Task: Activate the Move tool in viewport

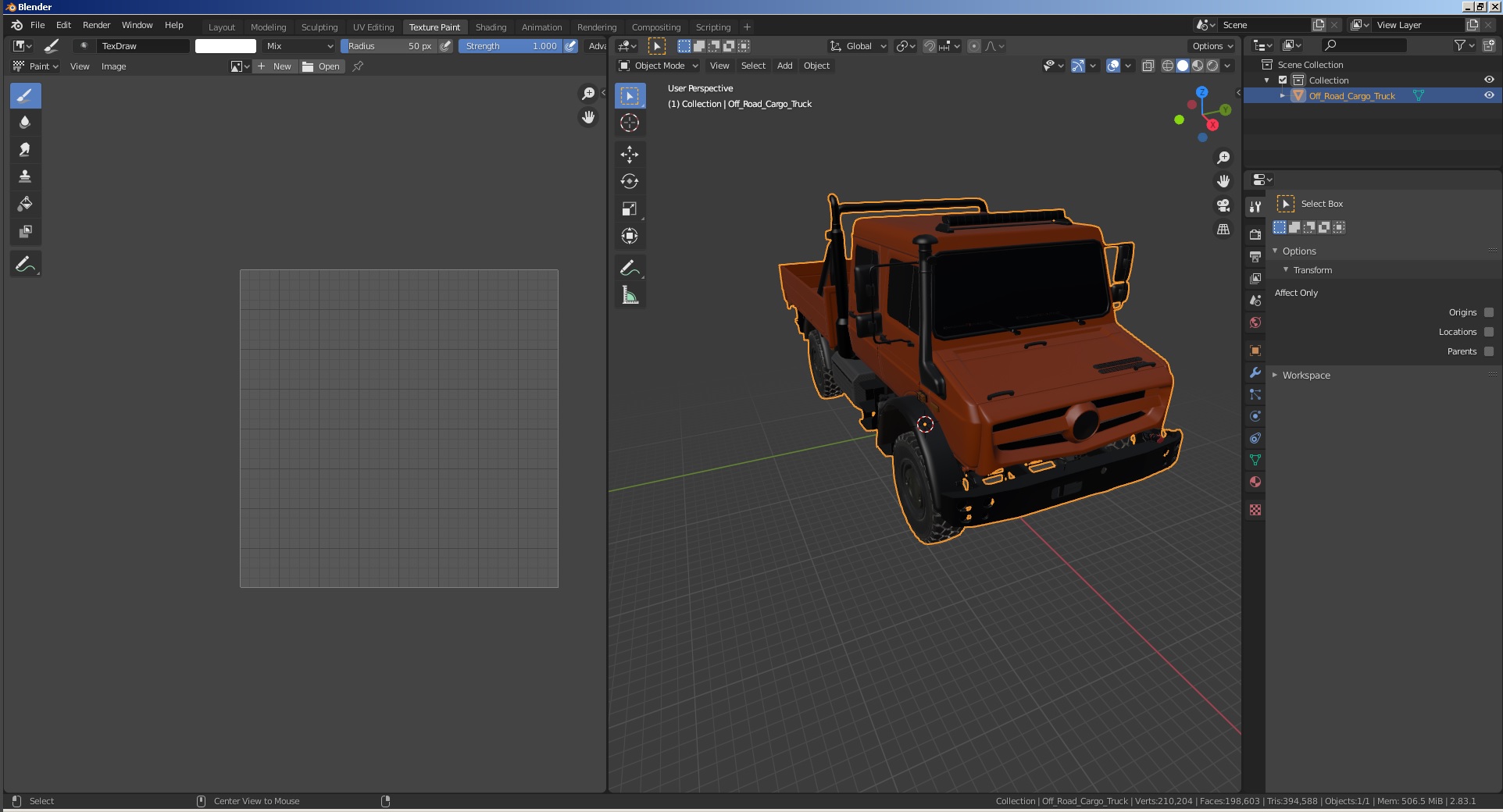Action: [630, 154]
